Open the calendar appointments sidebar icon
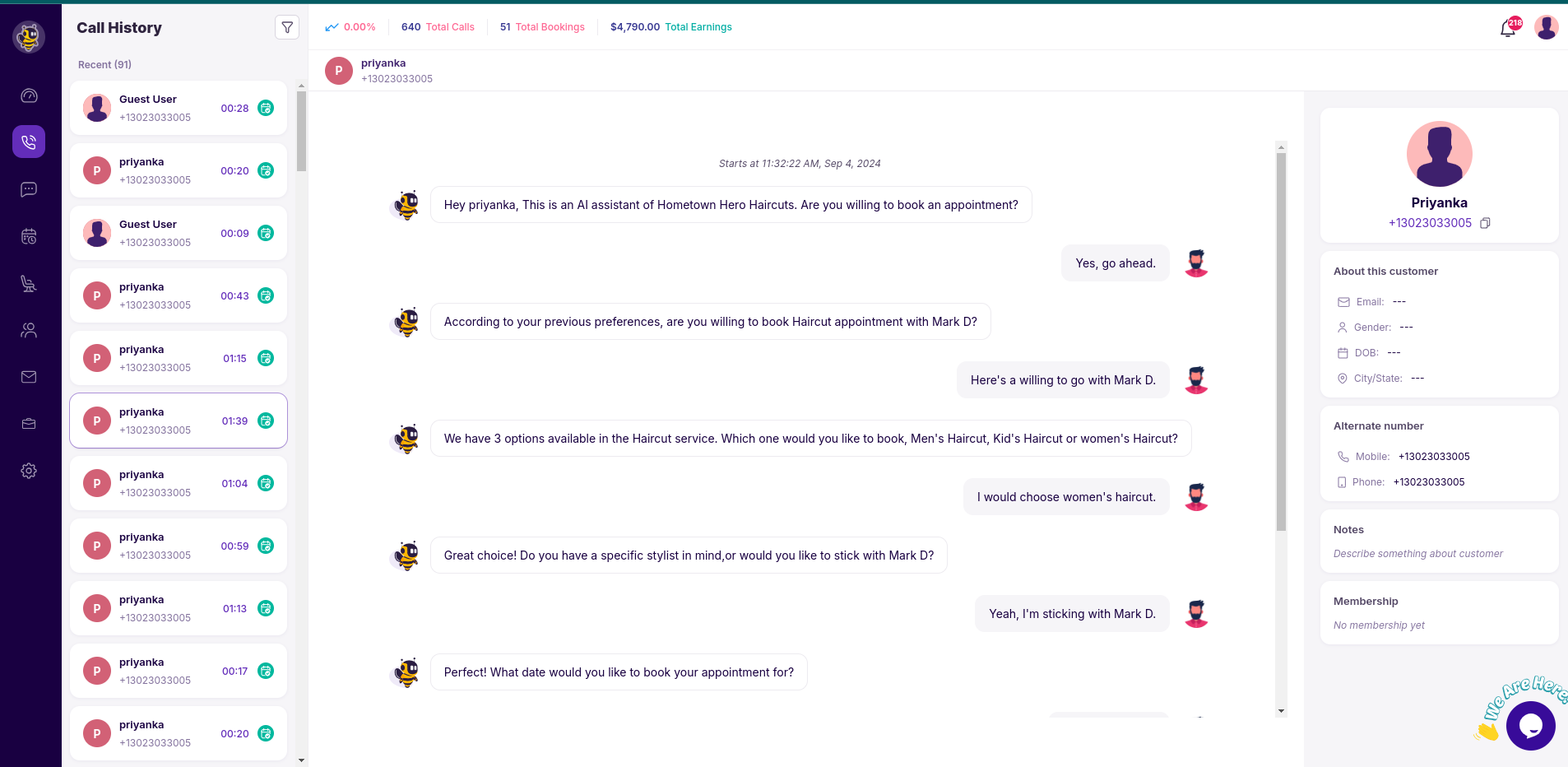Screen dimensions: 1568x767 (29, 237)
